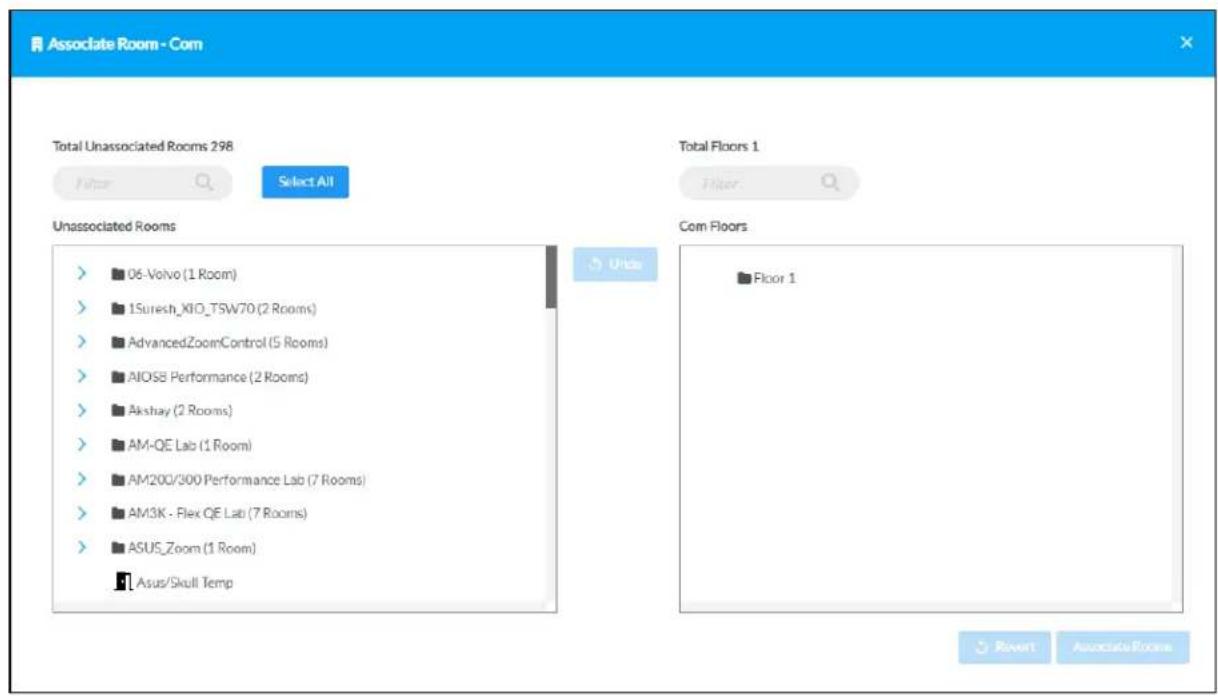
Task: Click the Akshay folder icon
Action: click(x=118, y=411)
